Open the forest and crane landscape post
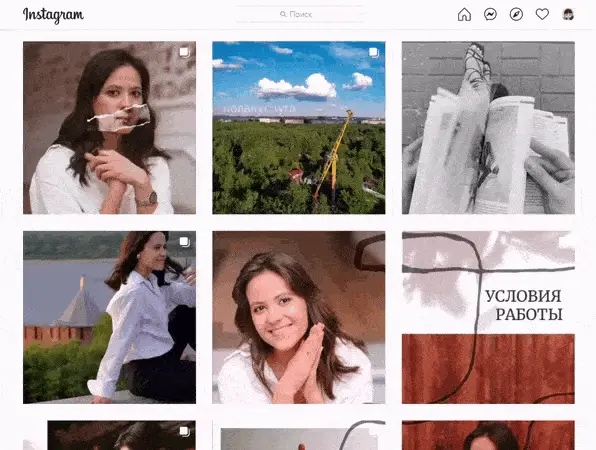This screenshot has width=596, height=450. [x=299, y=128]
